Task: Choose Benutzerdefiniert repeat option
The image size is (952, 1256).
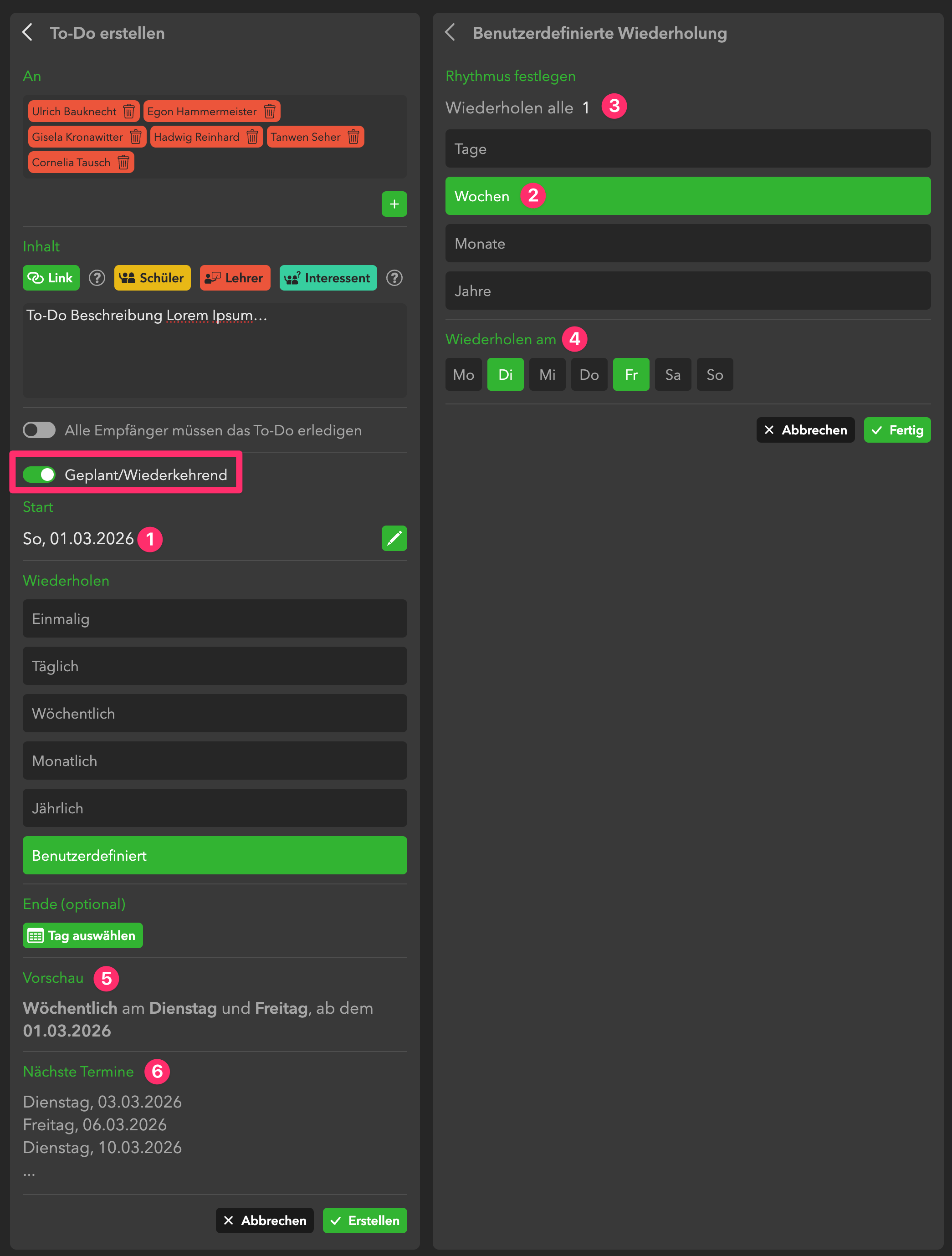Action: [x=215, y=856]
